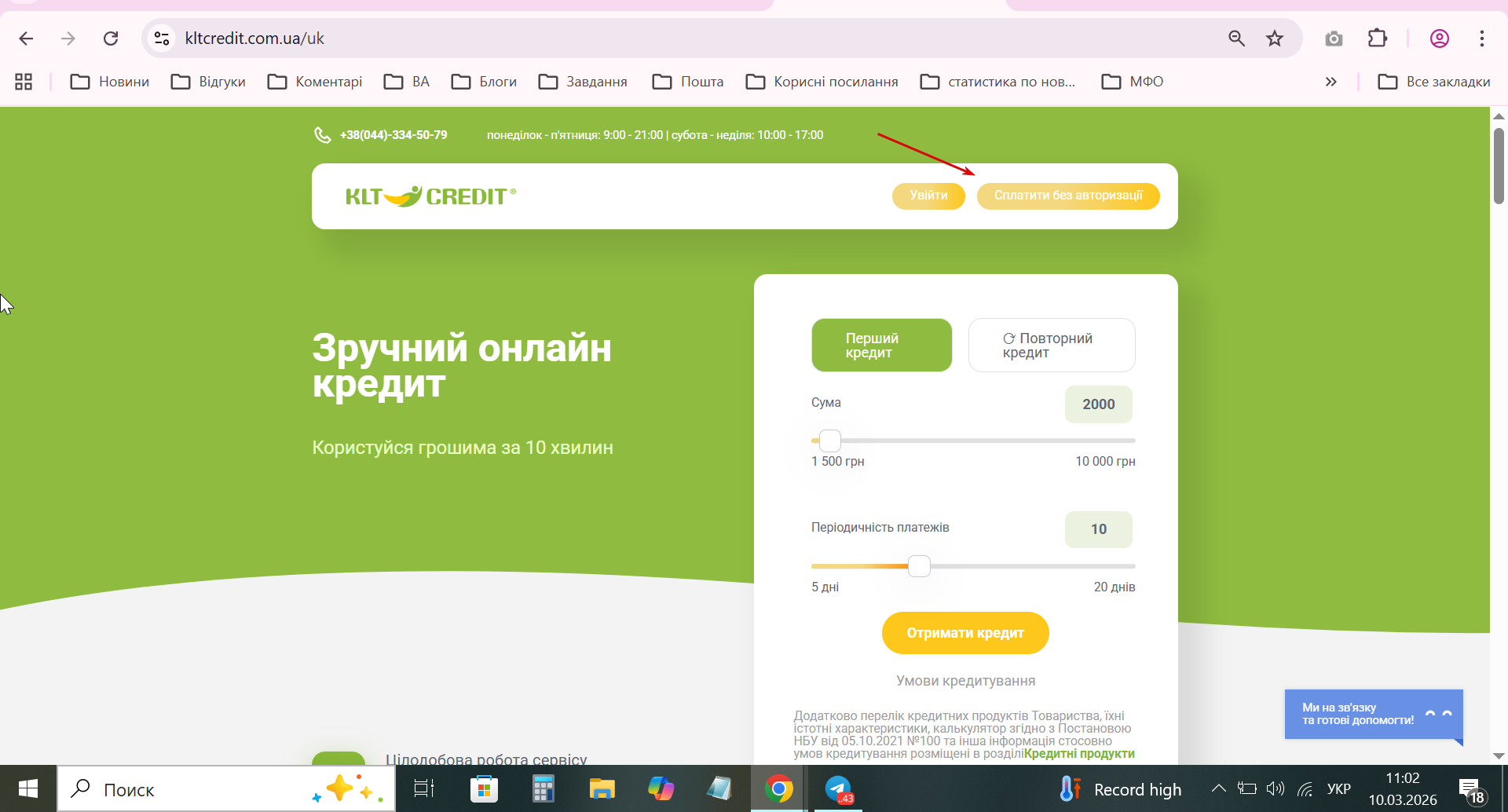1508x812 pixels.
Task: Click the Windows Поиск search box
Action: (226, 788)
